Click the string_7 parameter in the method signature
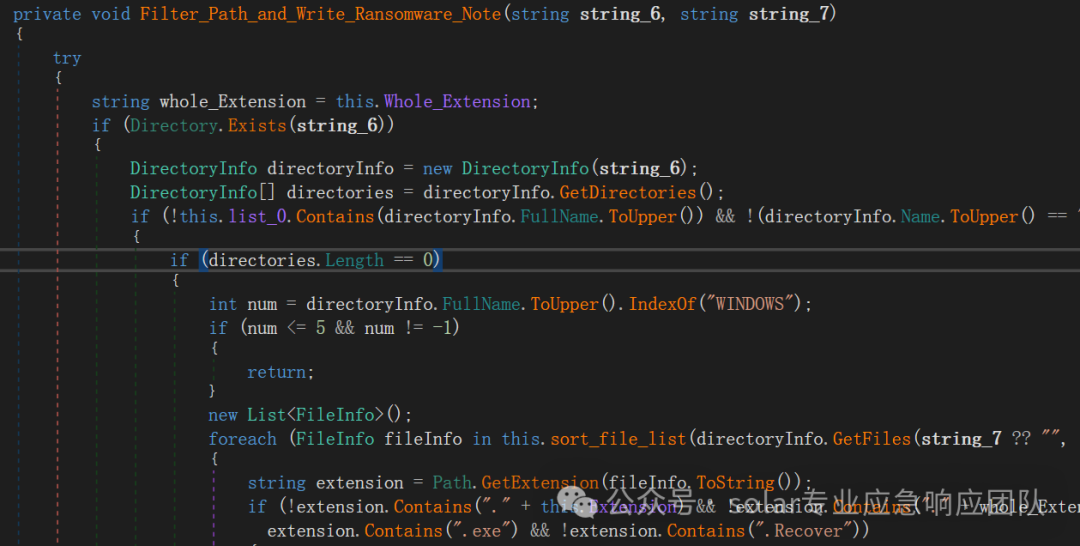 789,14
